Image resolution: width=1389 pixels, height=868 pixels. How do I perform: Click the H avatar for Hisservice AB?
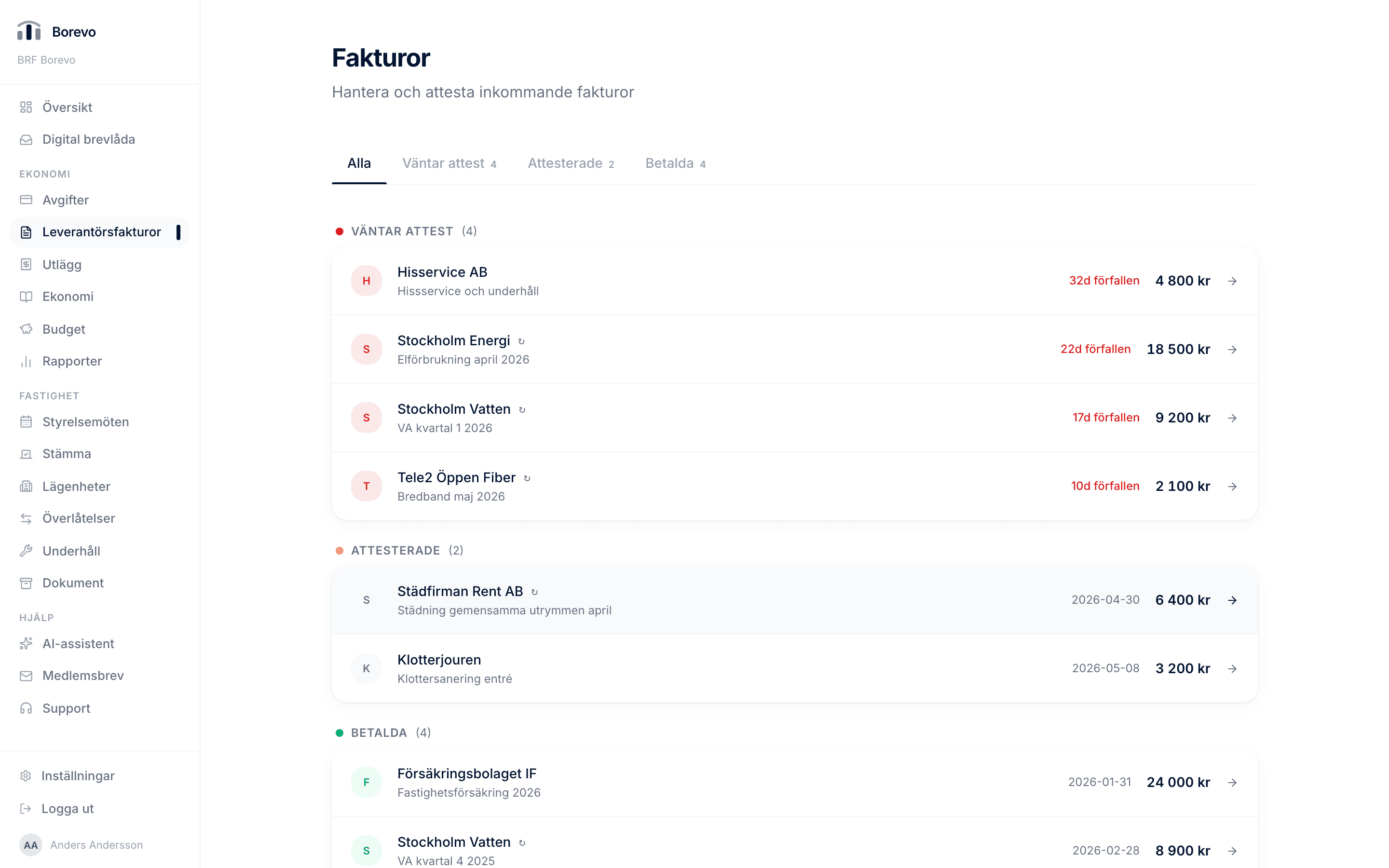pos(366,281)
